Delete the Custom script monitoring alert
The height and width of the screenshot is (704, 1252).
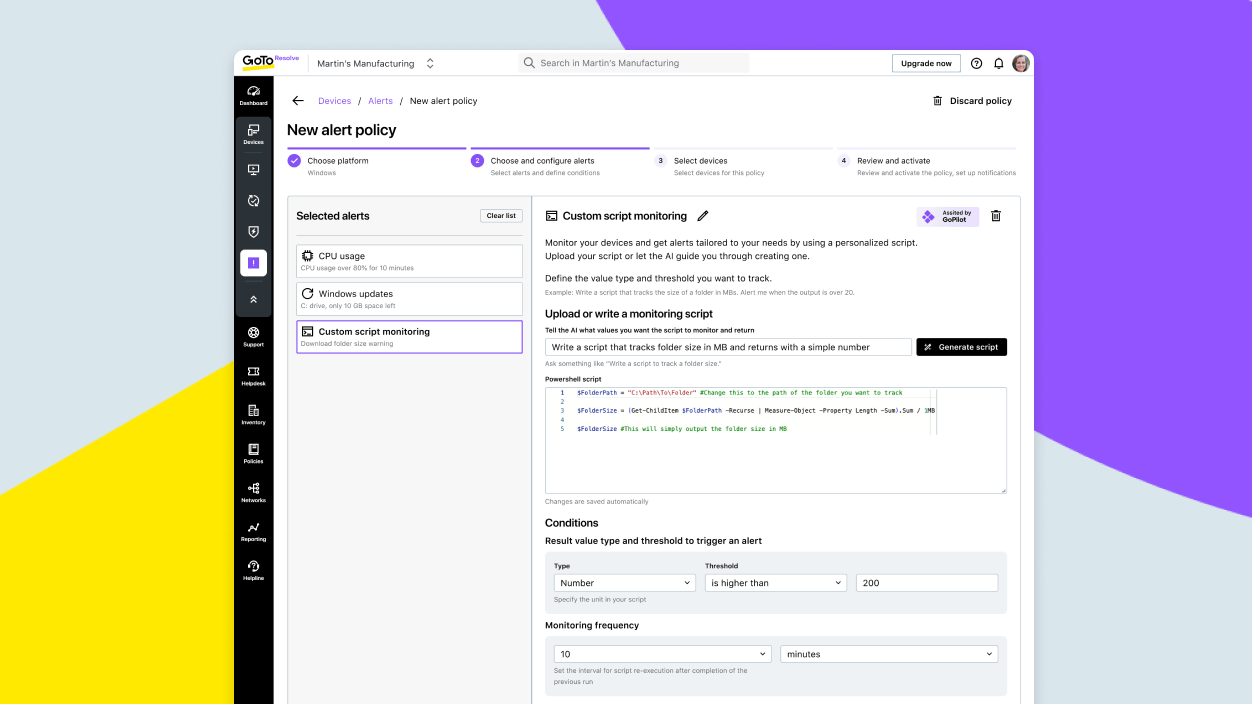click(x=995, y=215)
